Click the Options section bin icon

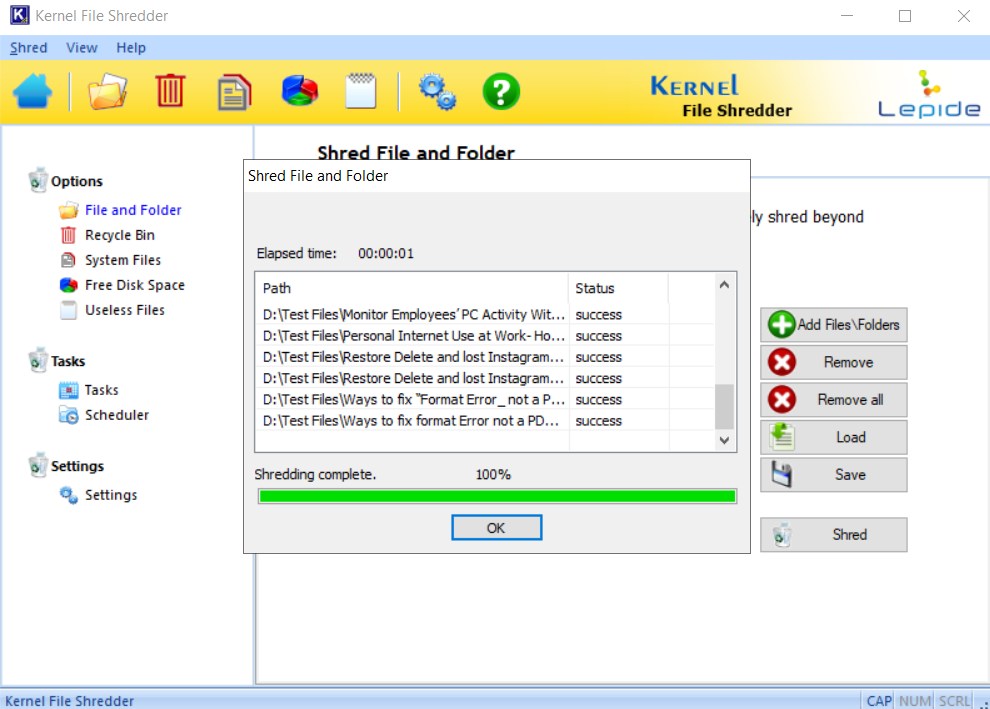38,180
